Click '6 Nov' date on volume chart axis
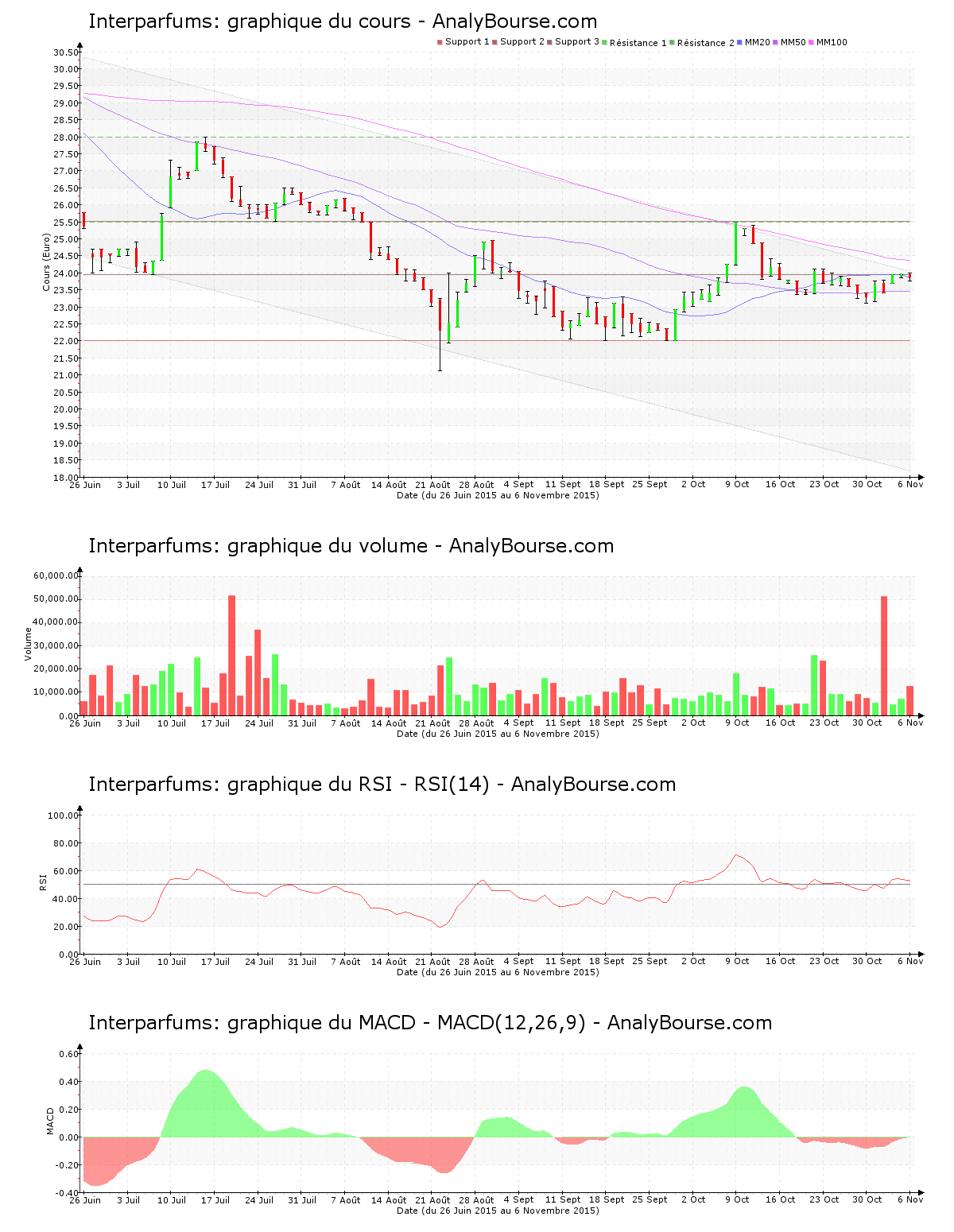The image size is (954, 1232). pyautogui.click(x=910, y=723)
